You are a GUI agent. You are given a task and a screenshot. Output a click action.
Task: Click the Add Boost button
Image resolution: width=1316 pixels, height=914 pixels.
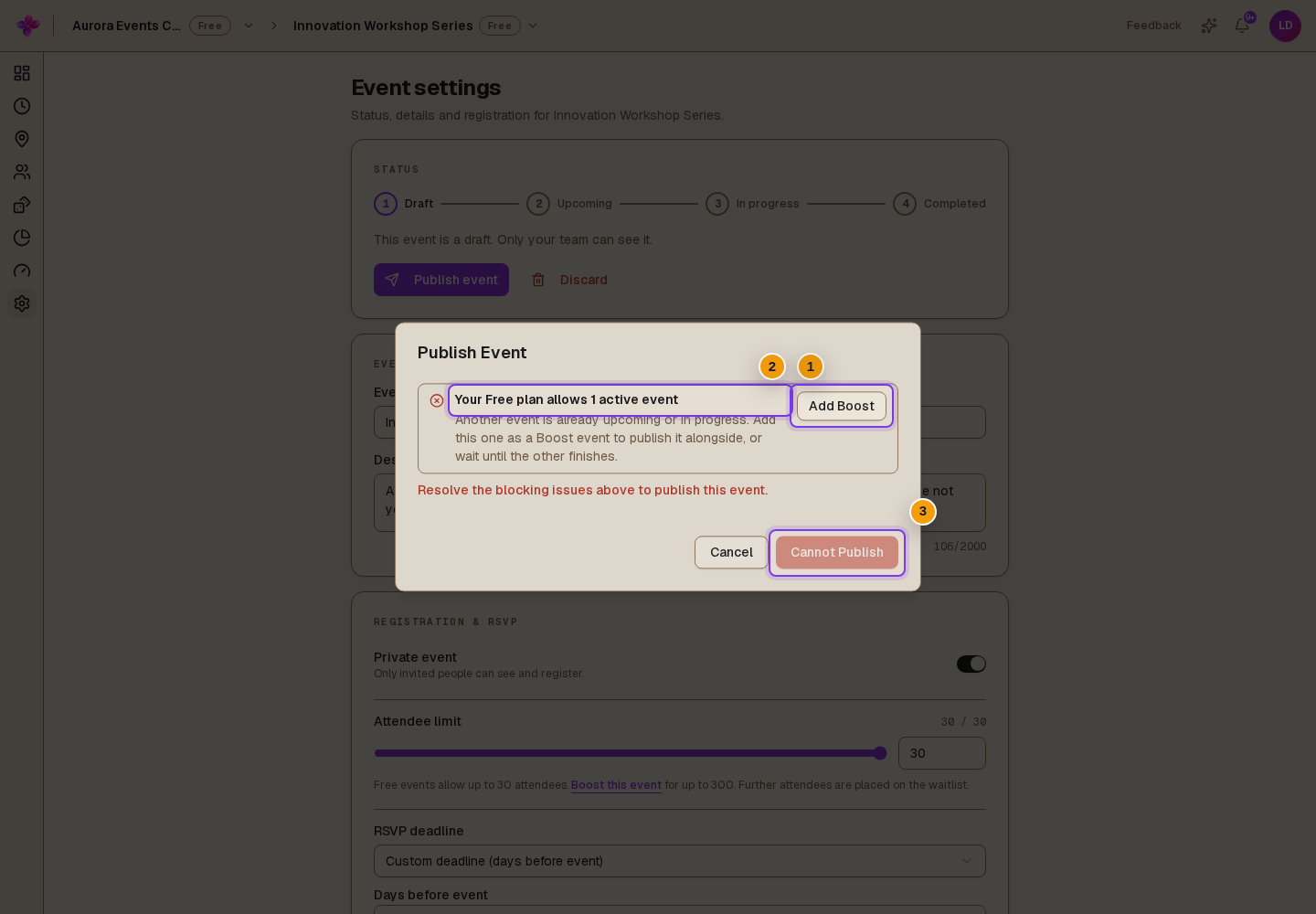coord(842,406)
